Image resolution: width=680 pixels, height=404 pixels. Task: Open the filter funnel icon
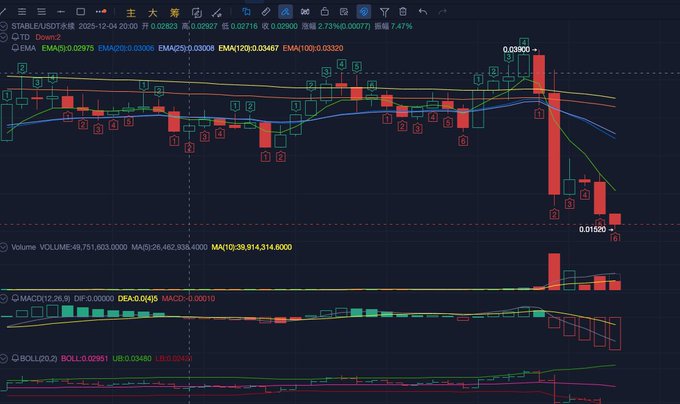384,11
